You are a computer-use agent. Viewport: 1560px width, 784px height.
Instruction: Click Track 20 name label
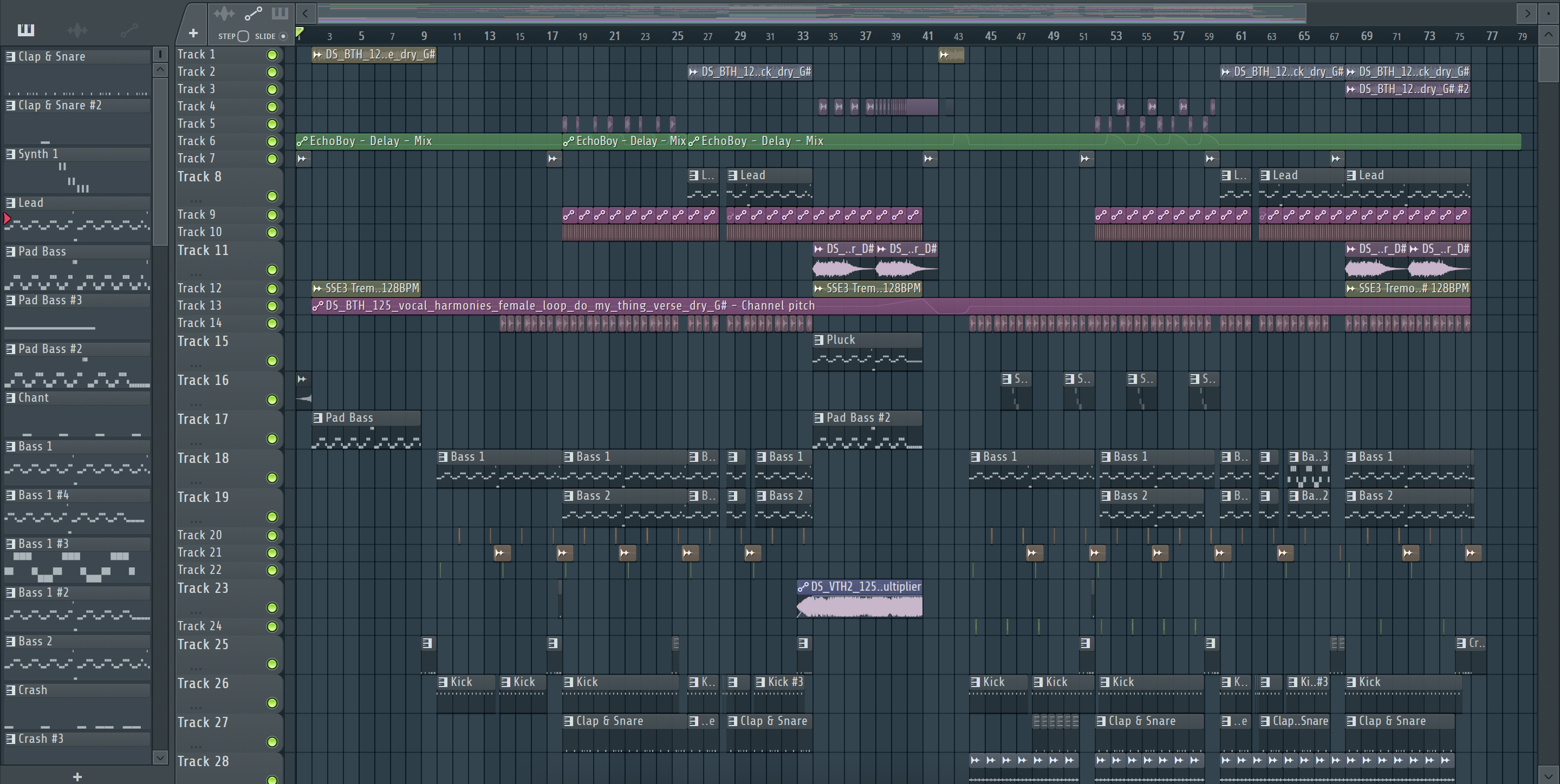(x=199, y=535)
